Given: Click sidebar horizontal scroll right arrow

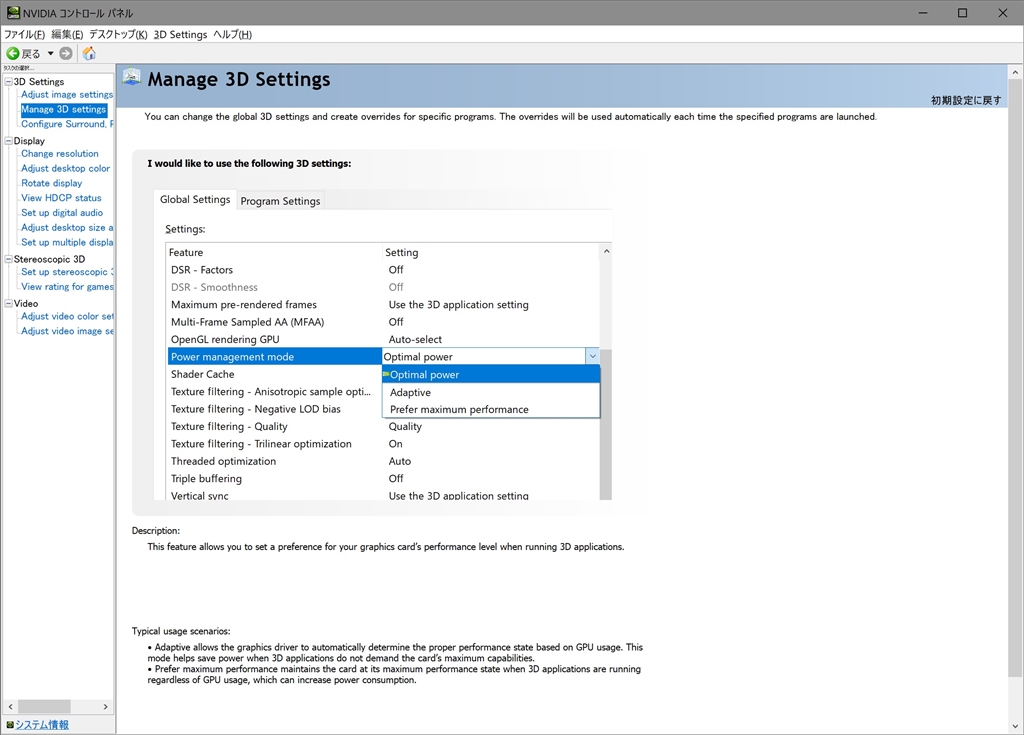Looking at the screenshot, I should pos(105,707).
